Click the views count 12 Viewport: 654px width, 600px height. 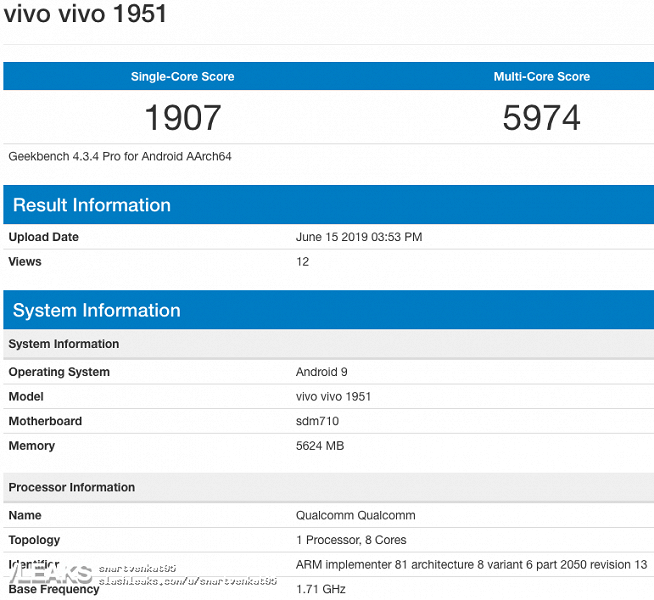[x=302, y=261]
